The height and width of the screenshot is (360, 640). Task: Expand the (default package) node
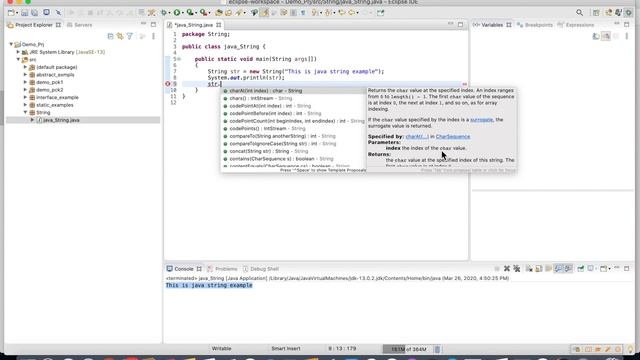click(x=25, y=67)
